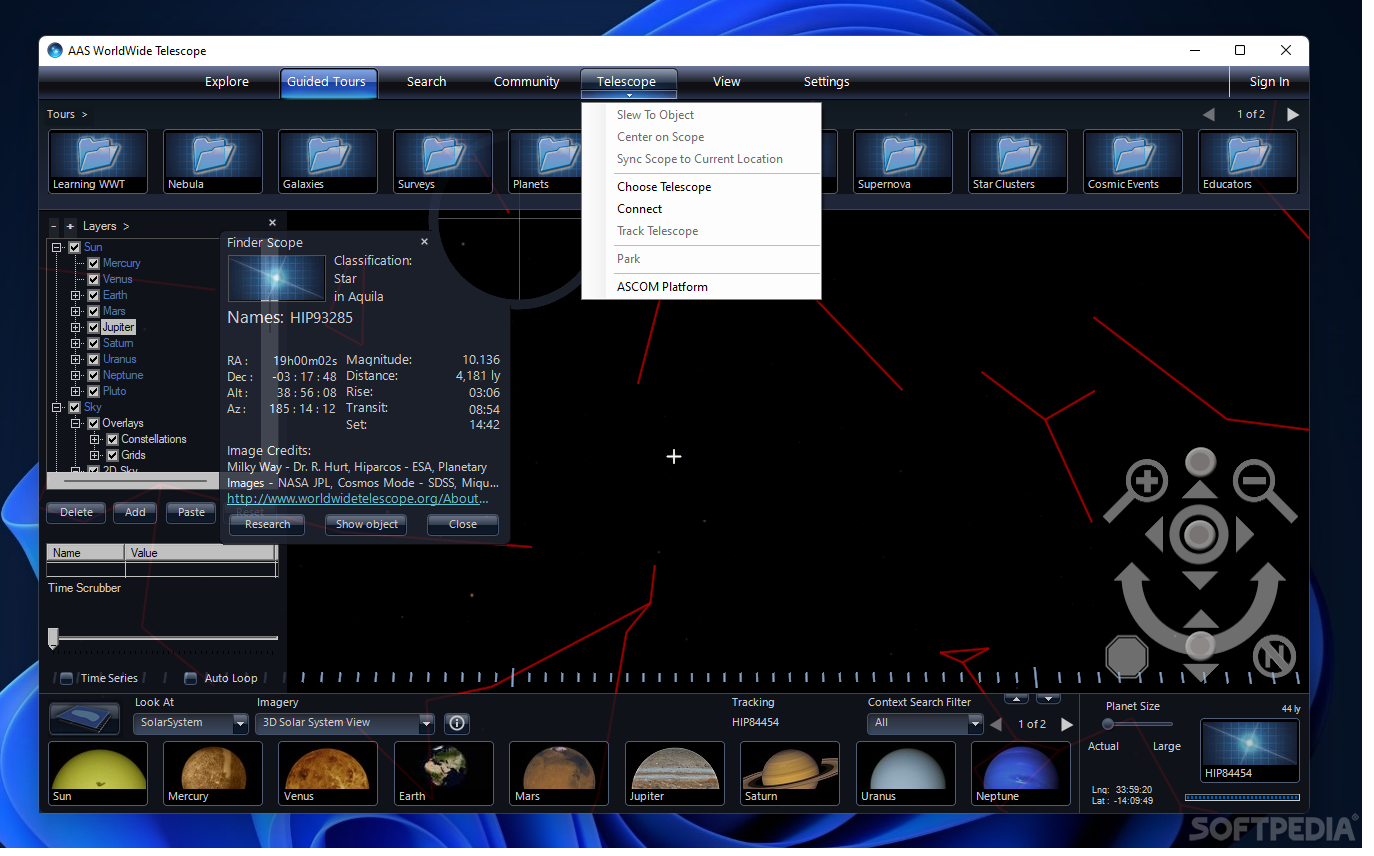
Task: Click the Time Scrubber slider handle
Action: [53, 638]
